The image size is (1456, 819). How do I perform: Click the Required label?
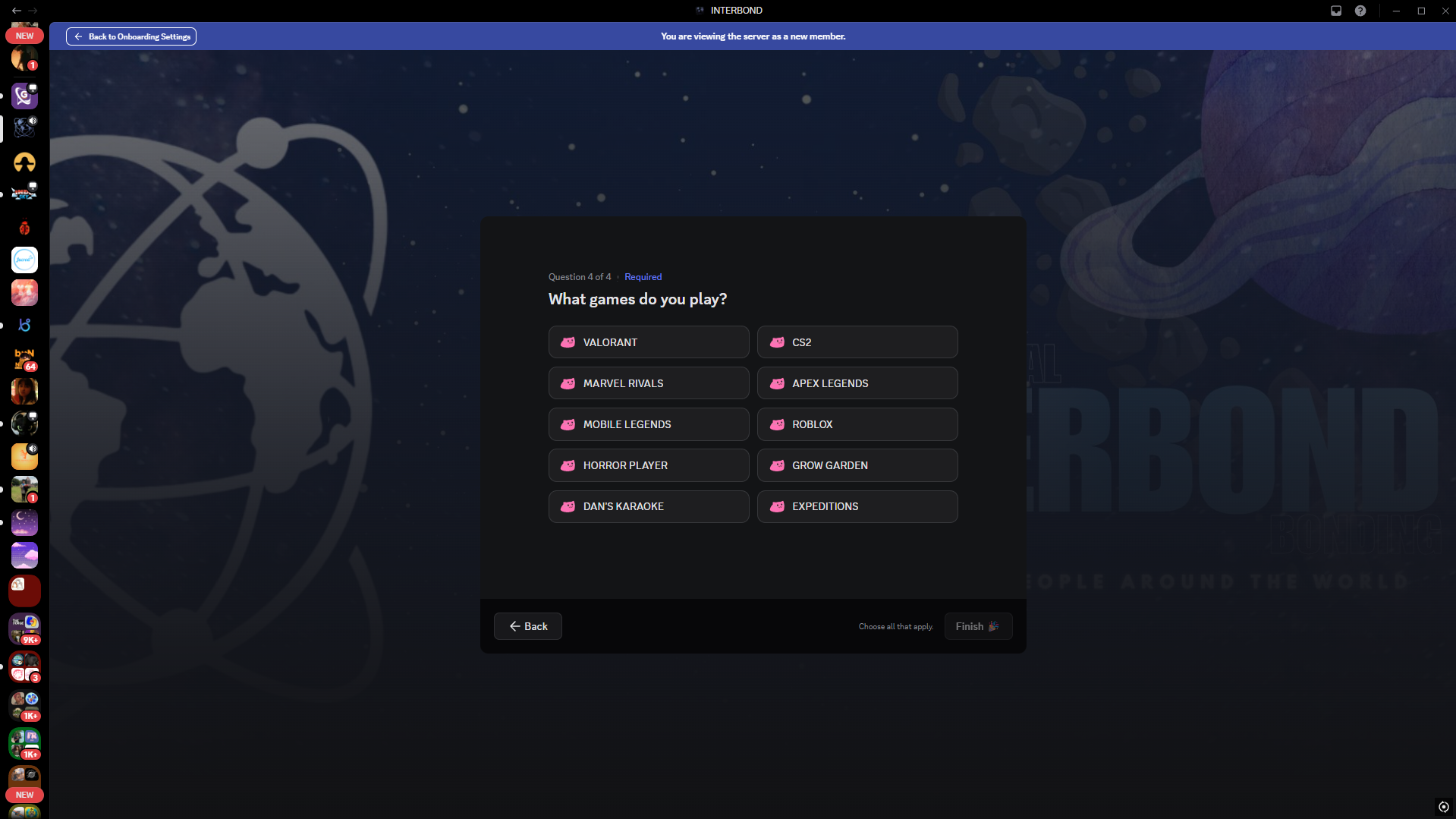click(643, 277)
